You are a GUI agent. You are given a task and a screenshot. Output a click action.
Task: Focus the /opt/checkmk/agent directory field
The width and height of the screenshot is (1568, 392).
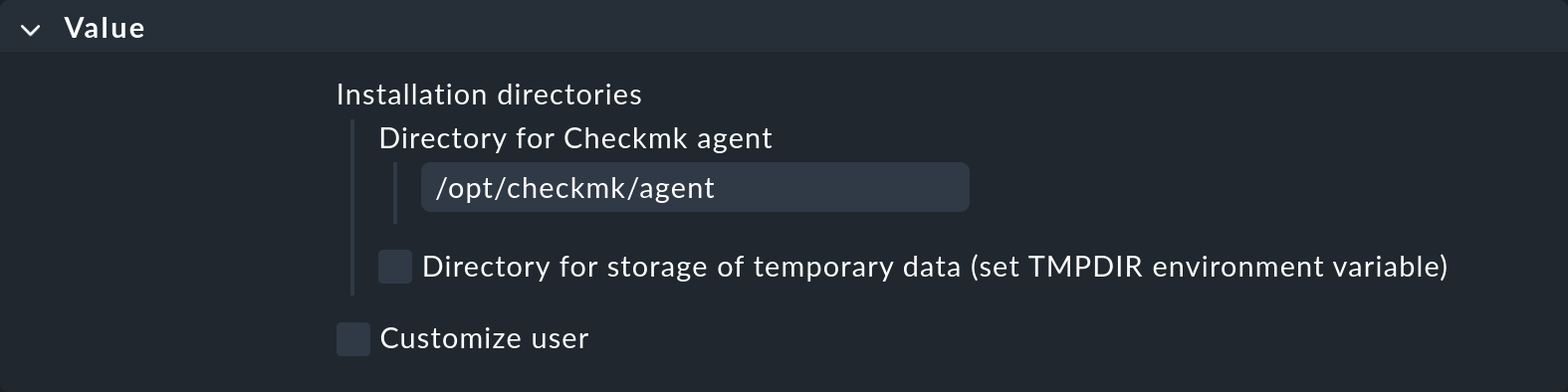click(695, 187)
